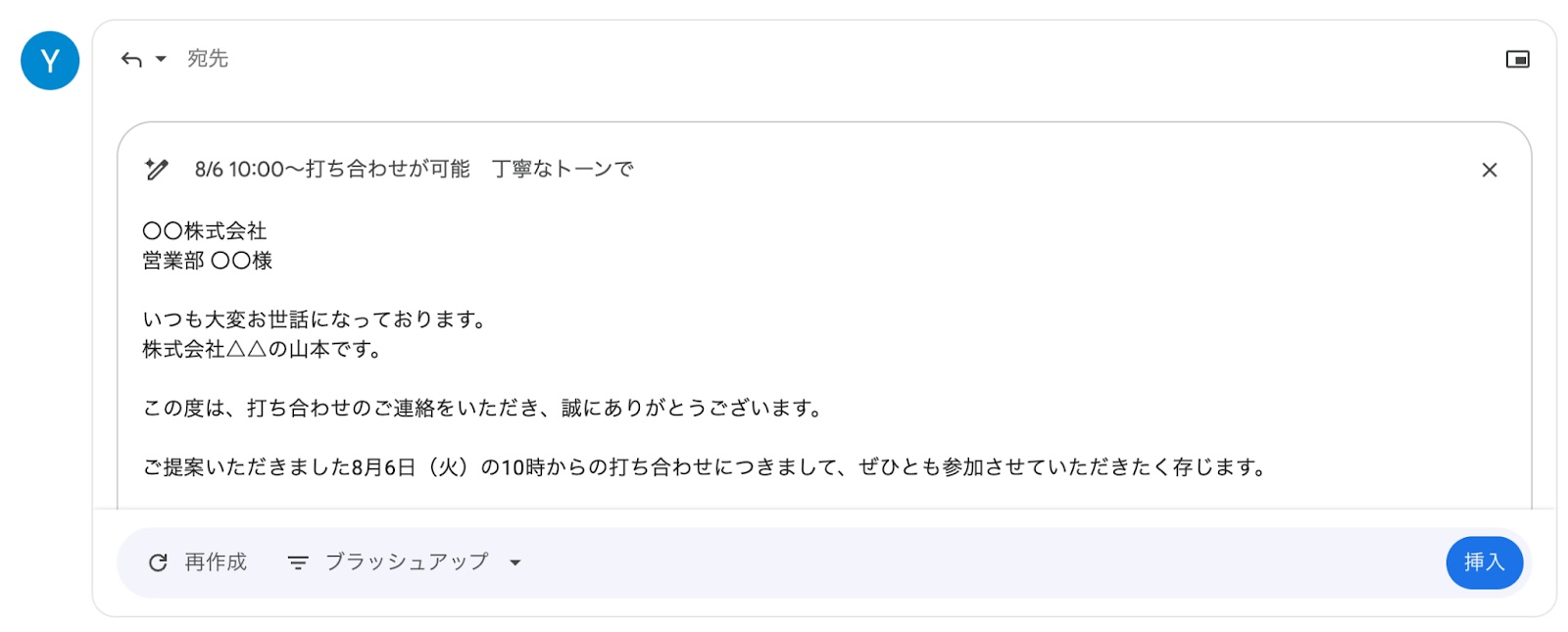This screenshot has height=632, width=1568.
Task: Click the 挿入 insert button
Action: click(x=1484, y=562)
